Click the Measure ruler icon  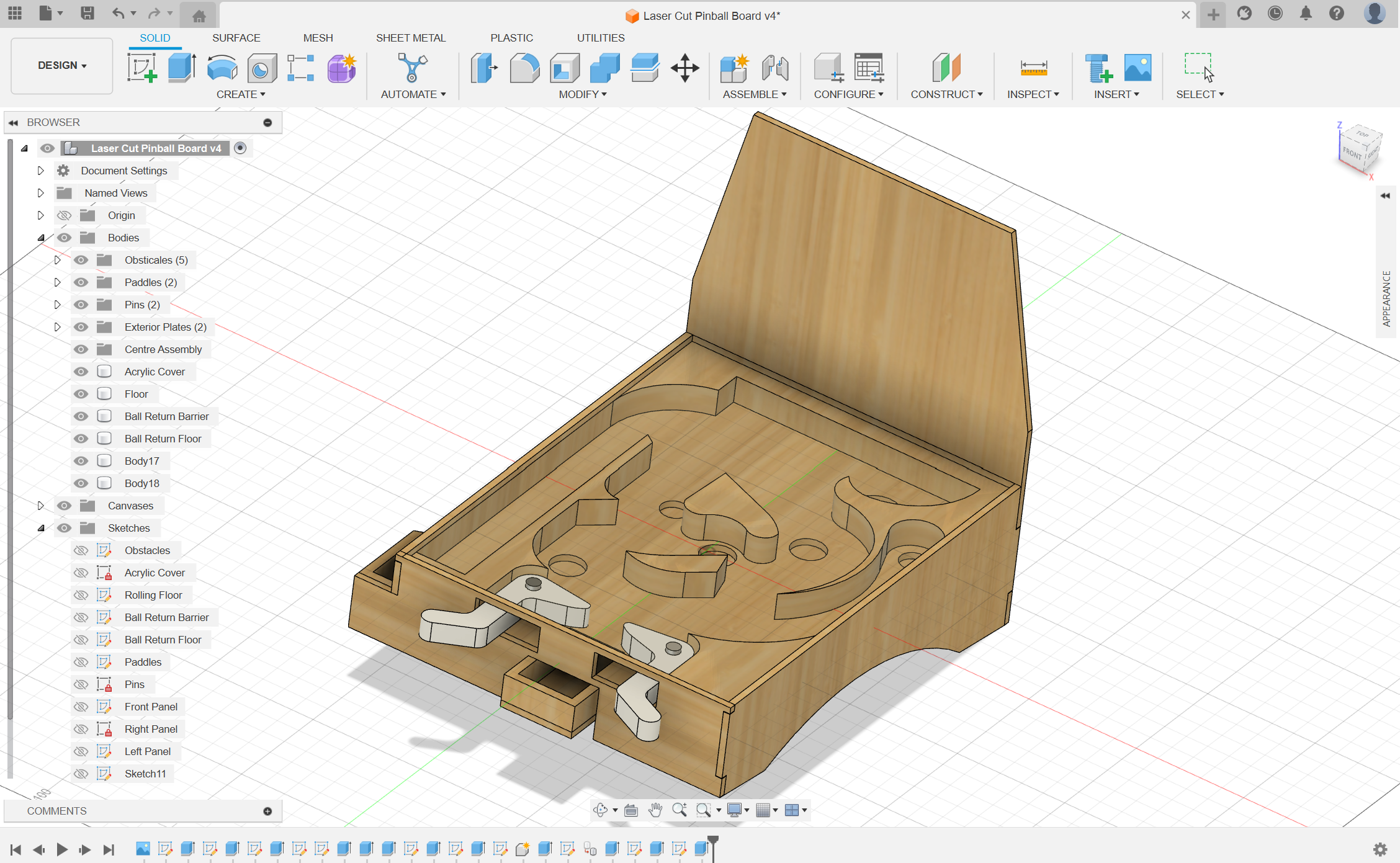(x=1033, y=68)
